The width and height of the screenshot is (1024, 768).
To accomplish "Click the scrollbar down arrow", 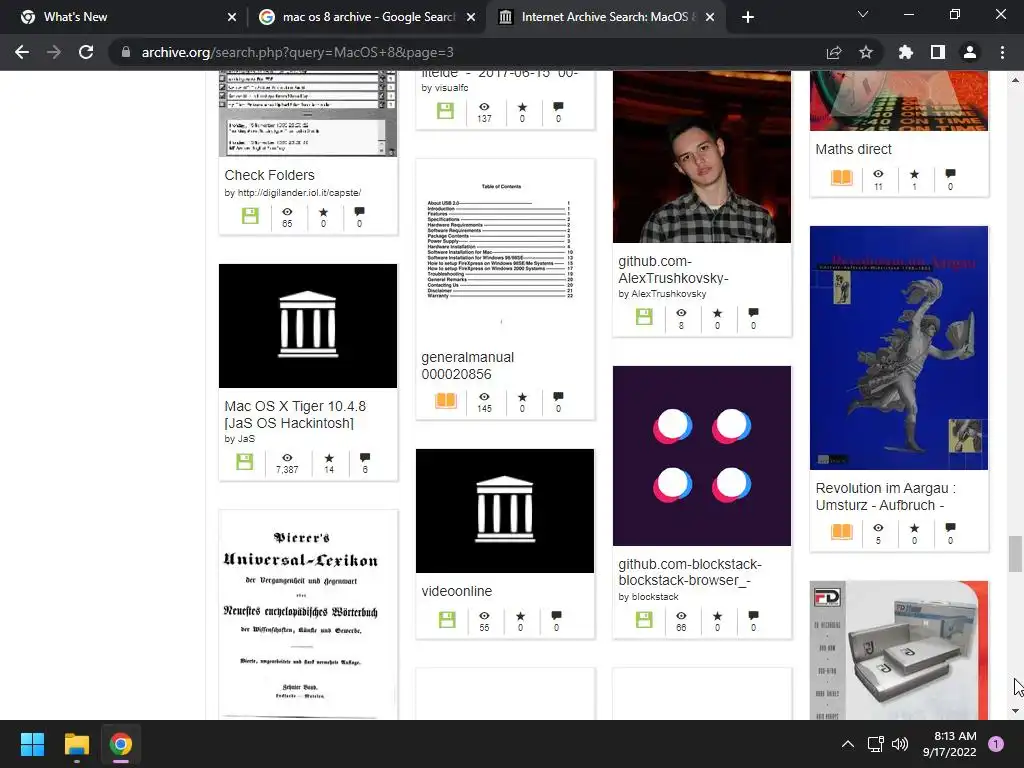I will 1015,711.
